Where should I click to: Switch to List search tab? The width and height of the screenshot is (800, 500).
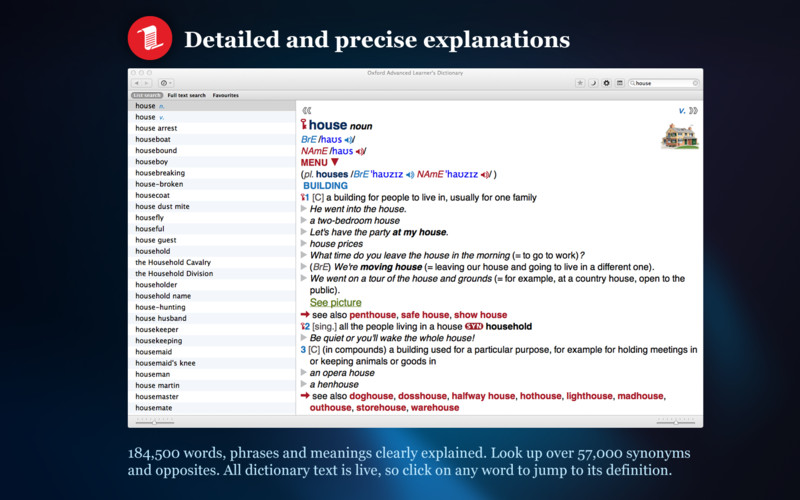point(147,95)
